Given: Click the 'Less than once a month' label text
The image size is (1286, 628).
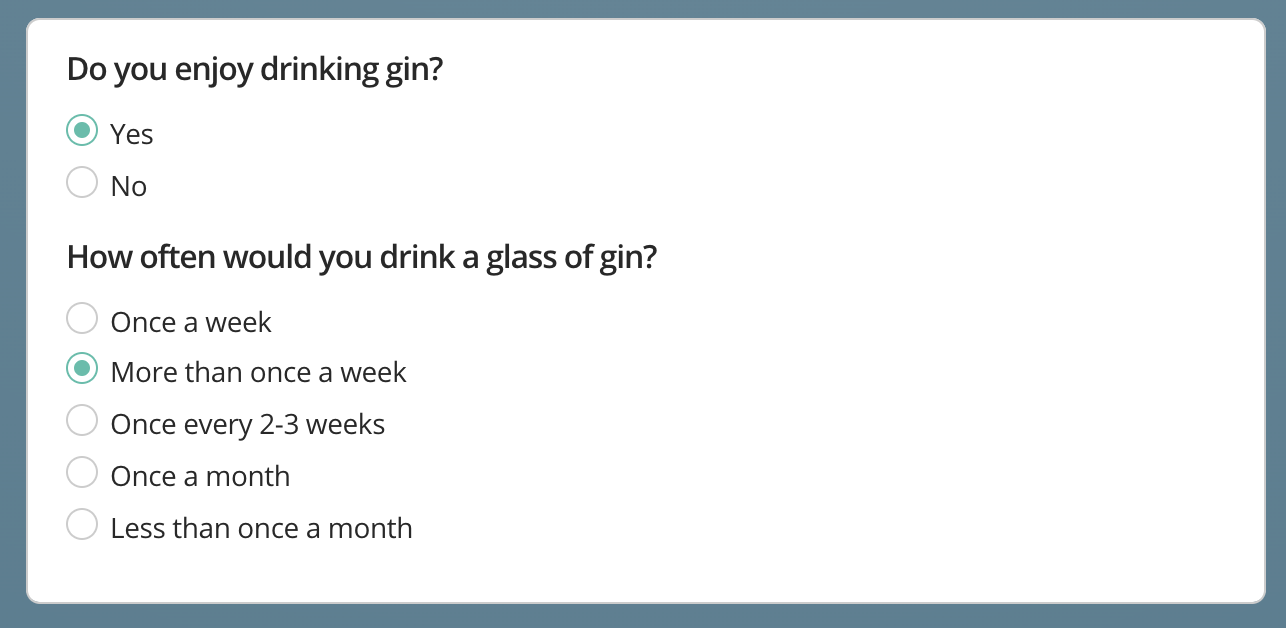Looking at the screenshot, I should [261, 529].
